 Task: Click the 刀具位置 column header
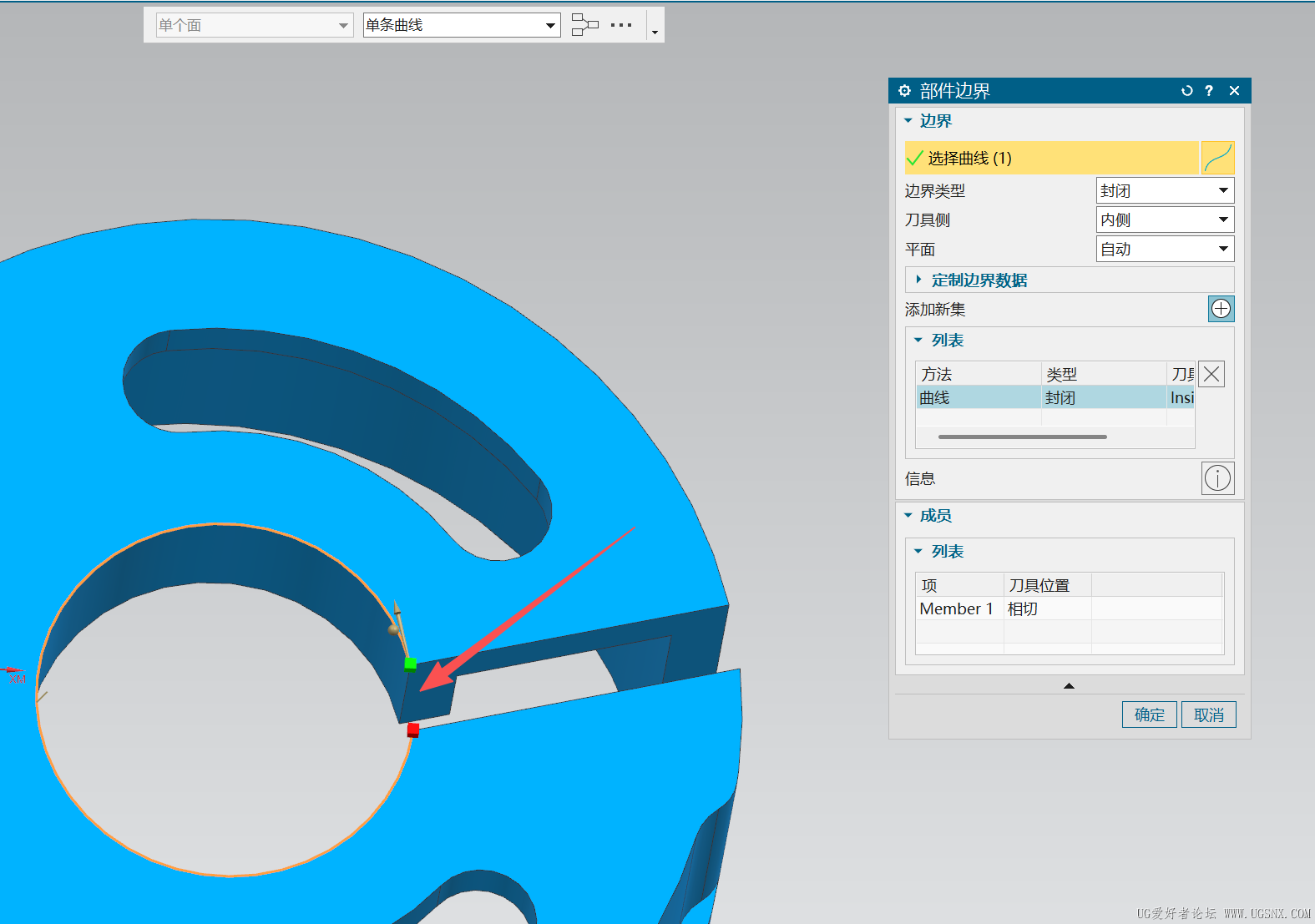pos(1047,585)
